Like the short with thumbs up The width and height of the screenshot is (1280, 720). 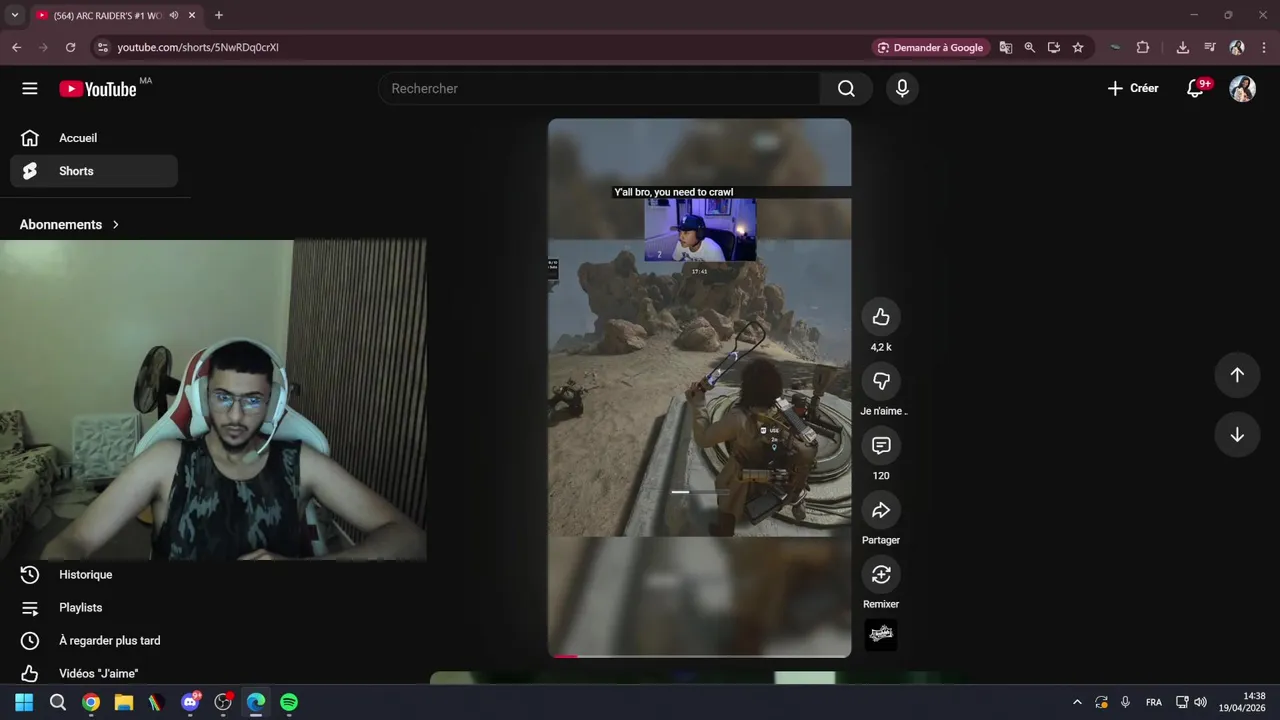pos(881,317)
